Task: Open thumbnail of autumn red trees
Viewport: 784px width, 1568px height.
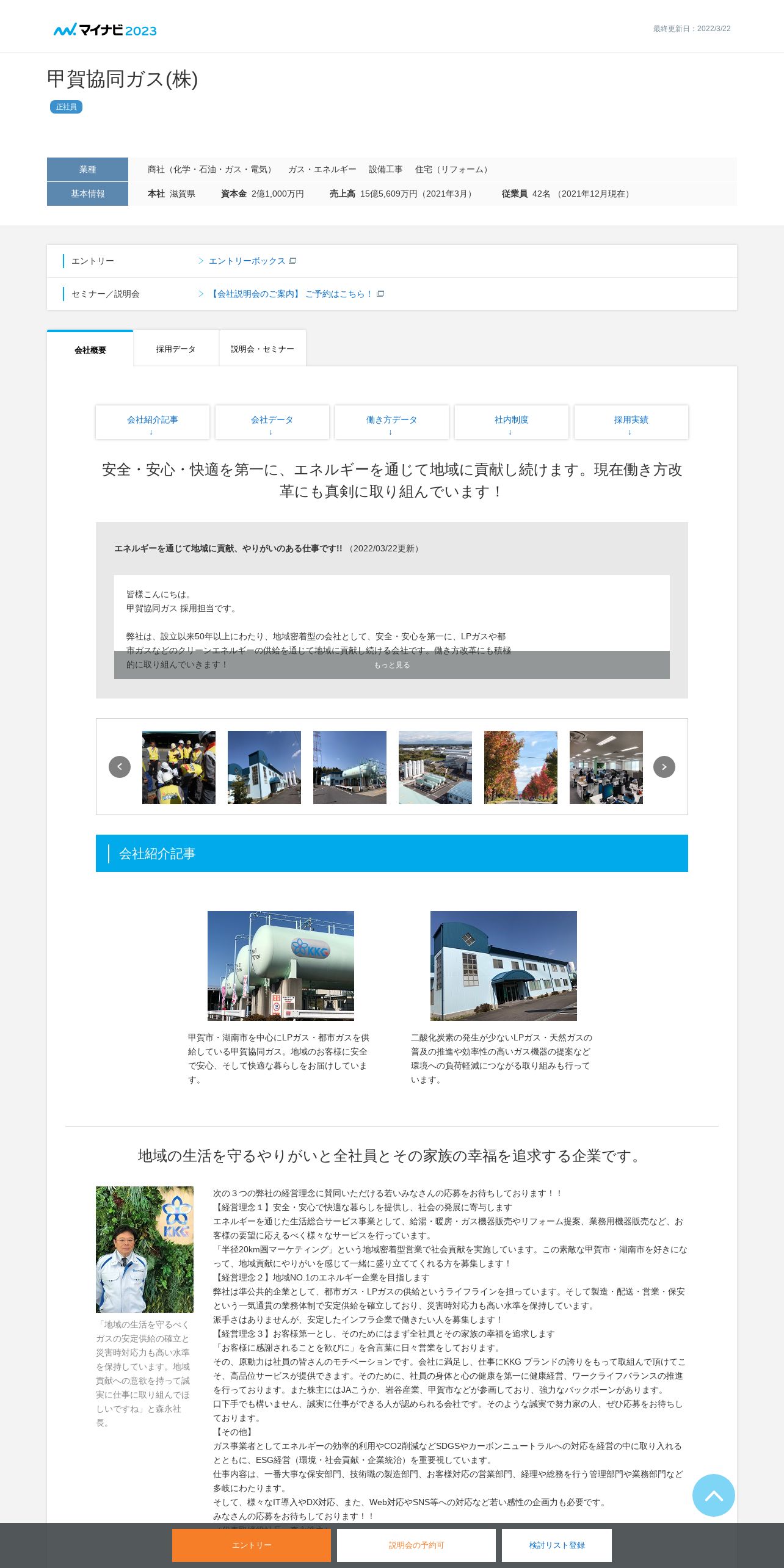Action: (521, 768)
